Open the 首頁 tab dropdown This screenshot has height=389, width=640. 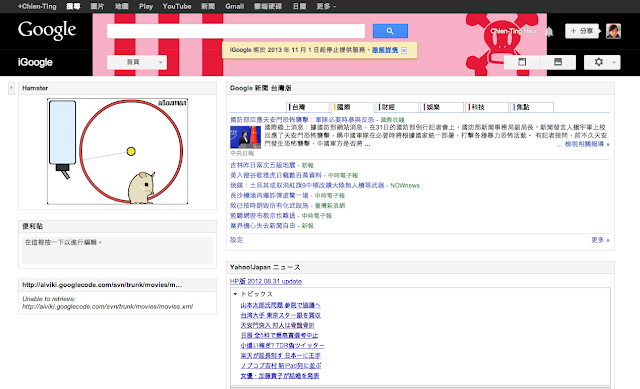click(137, 62)
